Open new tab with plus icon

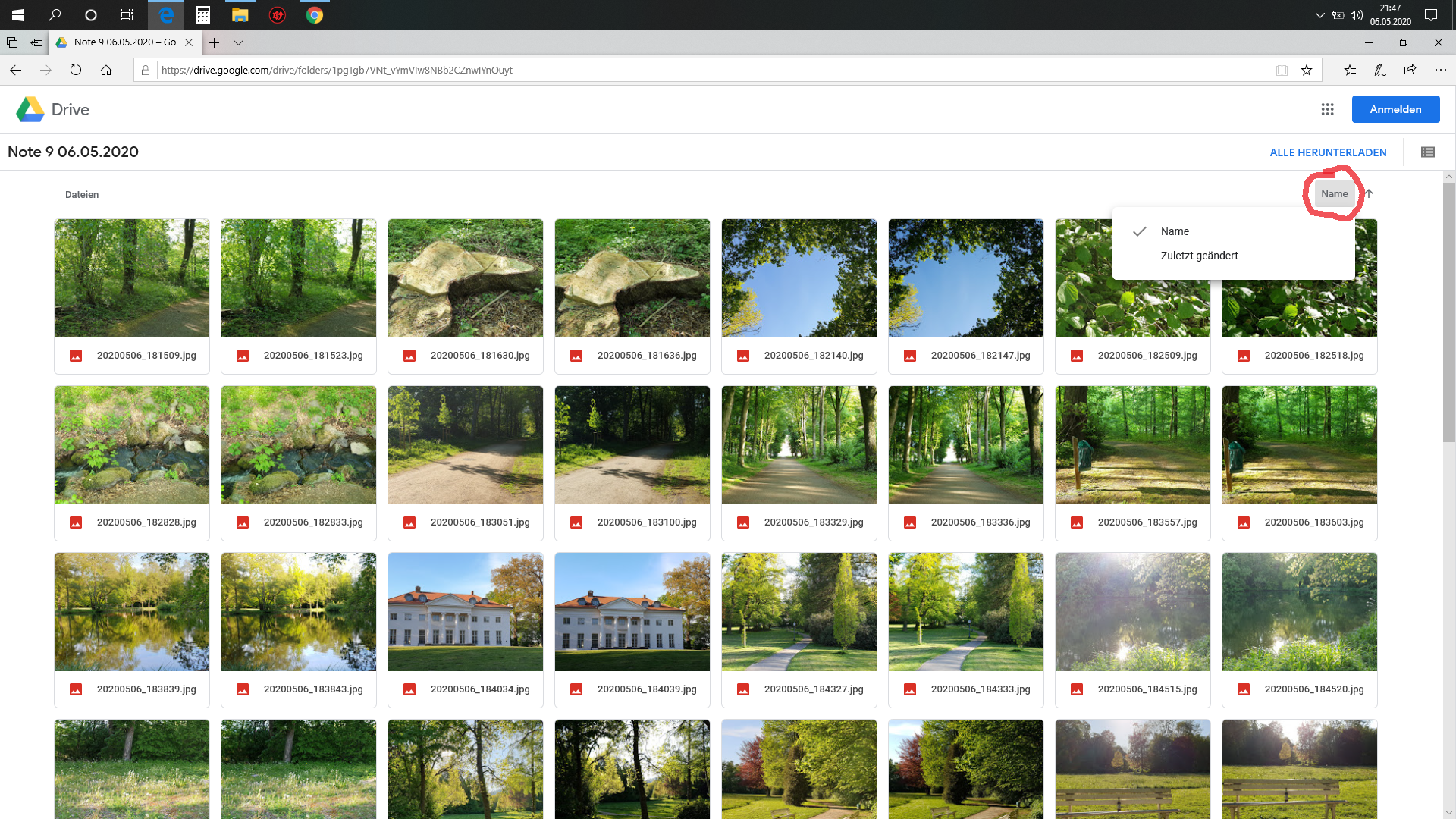(215, 42)
